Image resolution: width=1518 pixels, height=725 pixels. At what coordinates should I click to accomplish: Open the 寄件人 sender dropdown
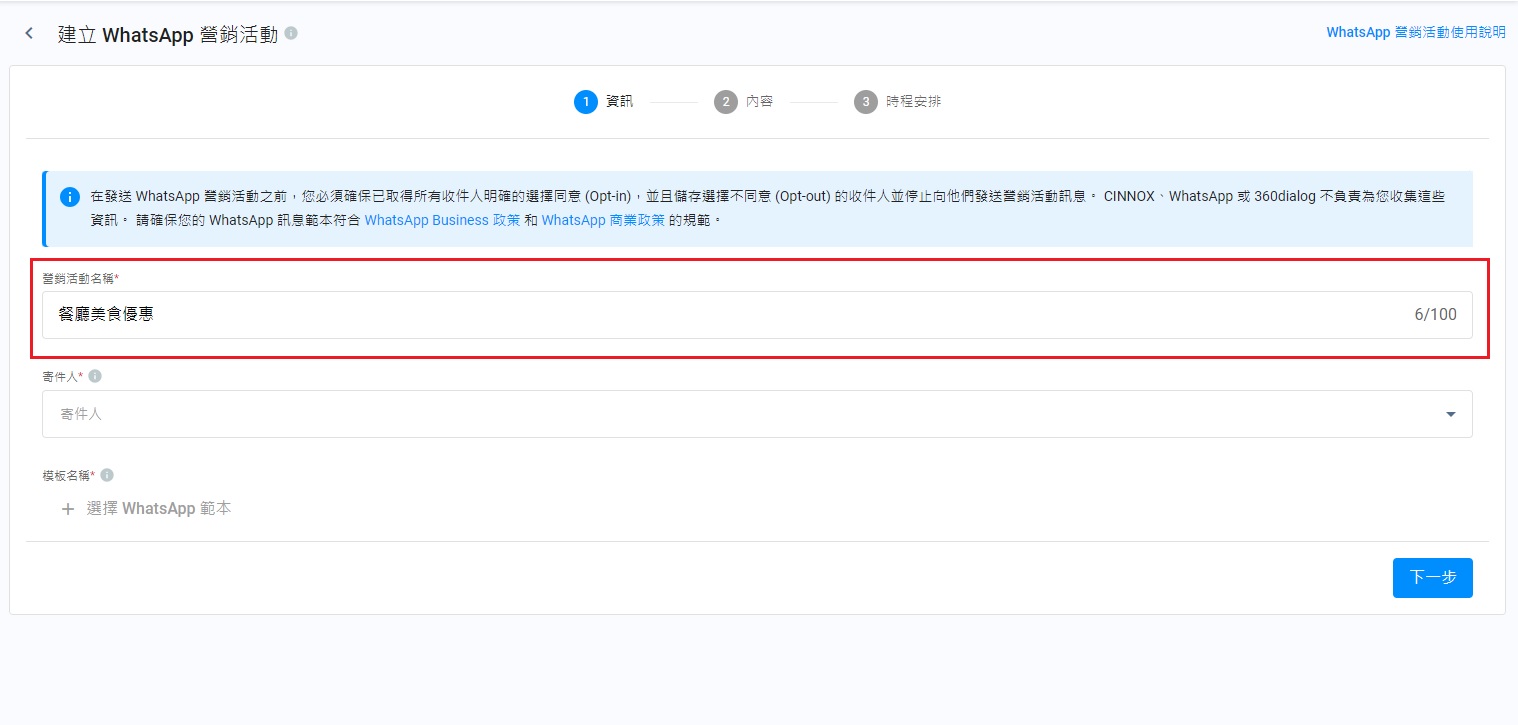pos(757,414)
